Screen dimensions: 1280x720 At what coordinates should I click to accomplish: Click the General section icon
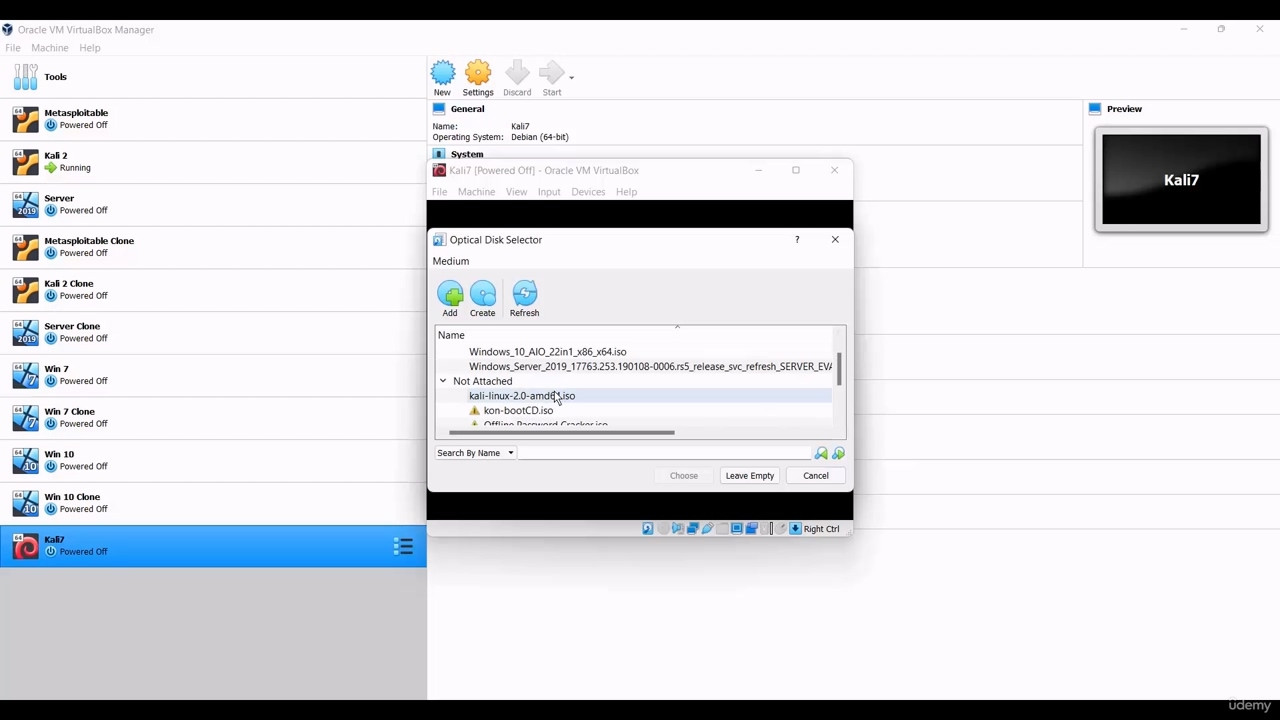439,108
